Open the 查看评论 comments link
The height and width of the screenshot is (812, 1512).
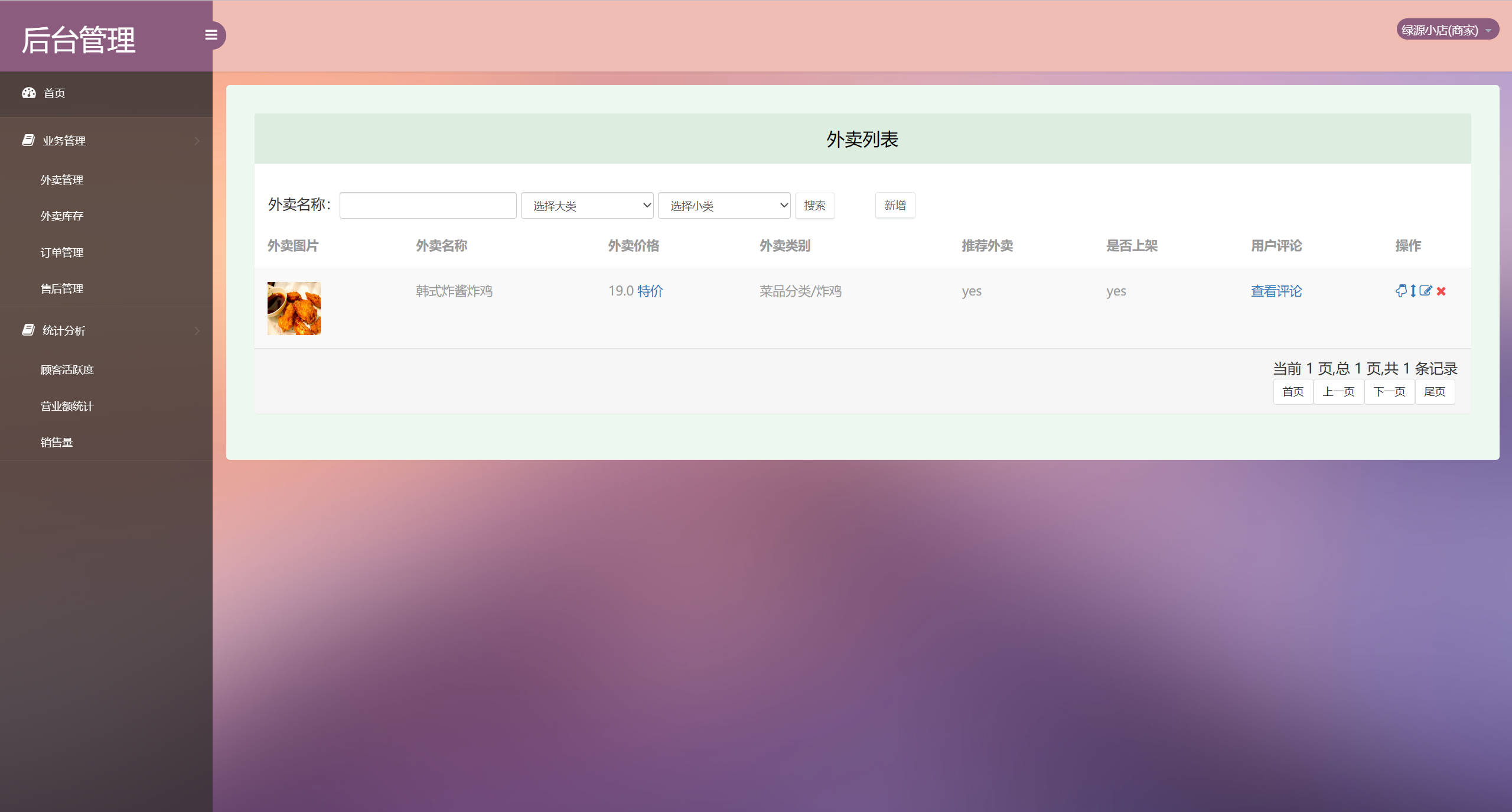pos(1276,291)
